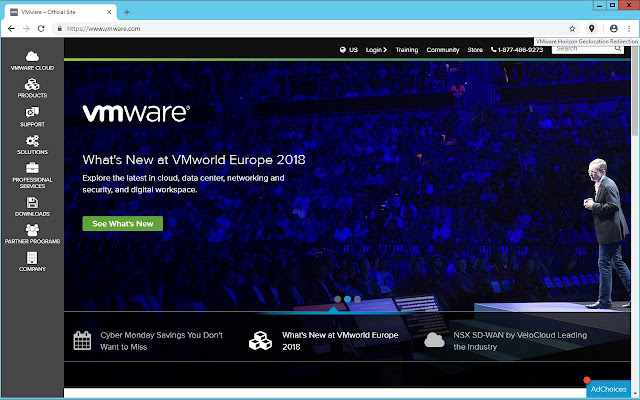Open the Solutions gears icon
The image size is (640, 400).
pyautogui.click(x=32, y=141)
